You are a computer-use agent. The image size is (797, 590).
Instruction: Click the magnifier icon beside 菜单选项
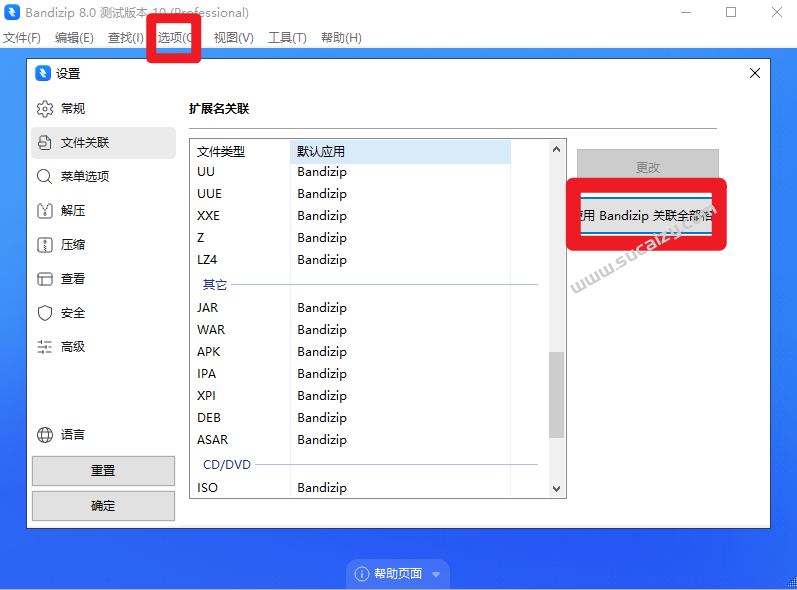pos(45,177)
